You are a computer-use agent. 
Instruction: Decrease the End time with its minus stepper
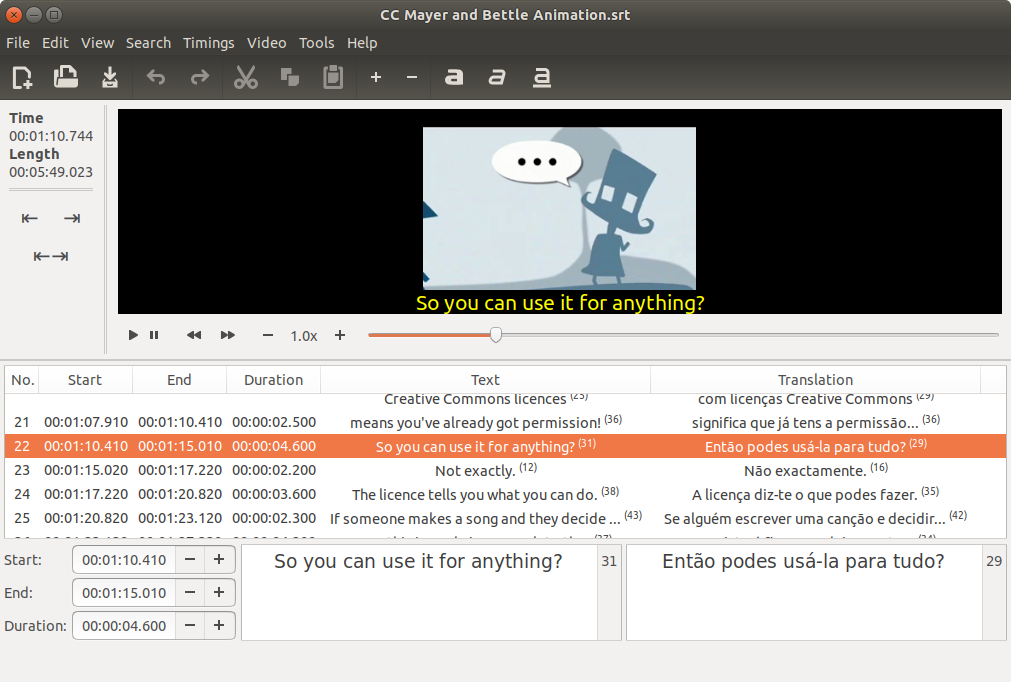click(x=189, y=592)
